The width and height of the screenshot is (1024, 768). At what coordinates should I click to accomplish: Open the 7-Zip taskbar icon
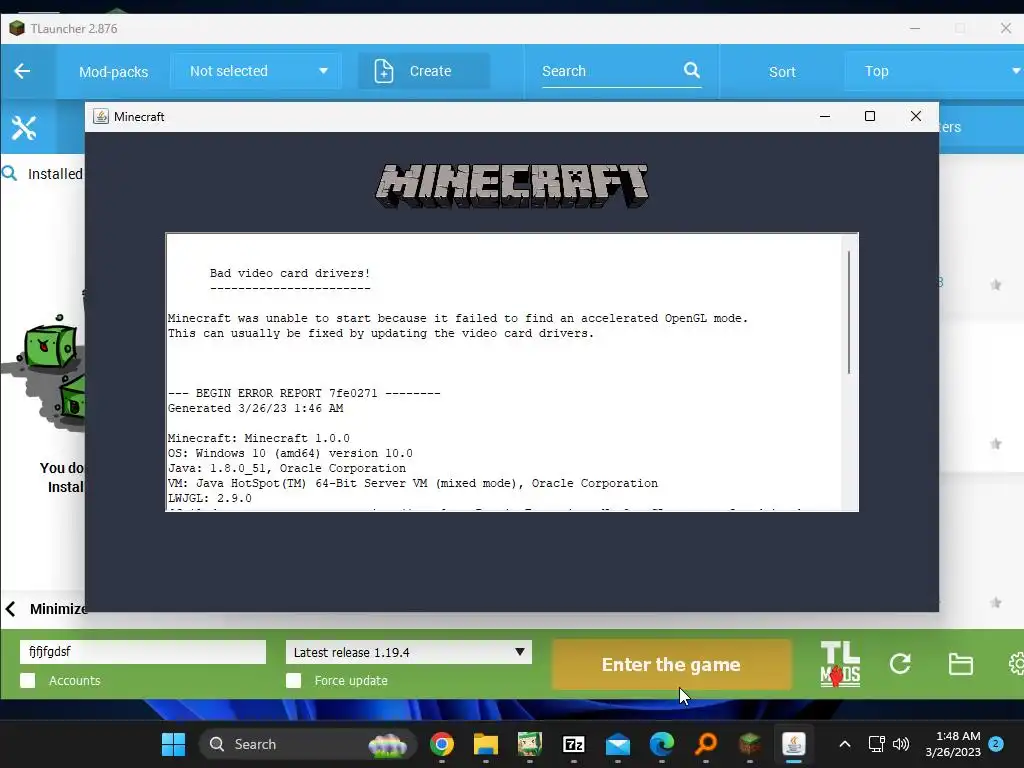click(x=574, y=744)
